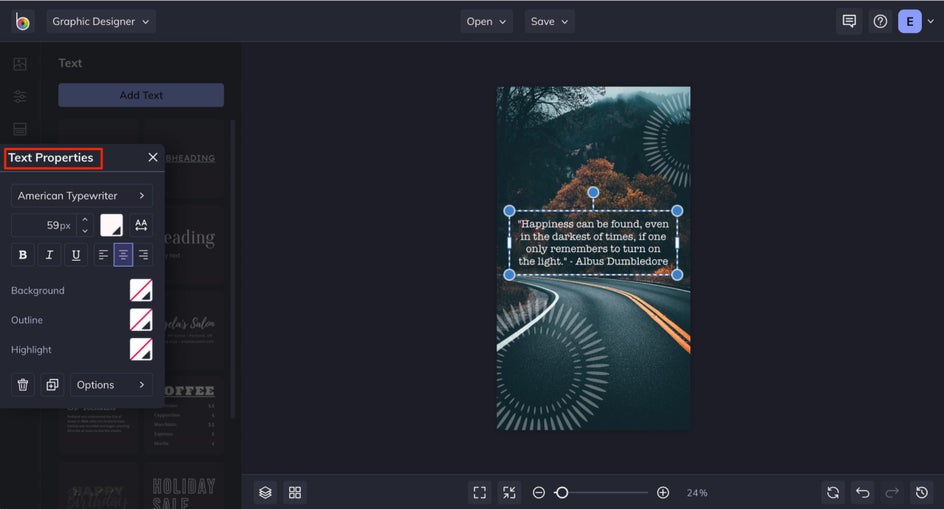
Task: Click the zoom slider handle
Action: (562, 493)
